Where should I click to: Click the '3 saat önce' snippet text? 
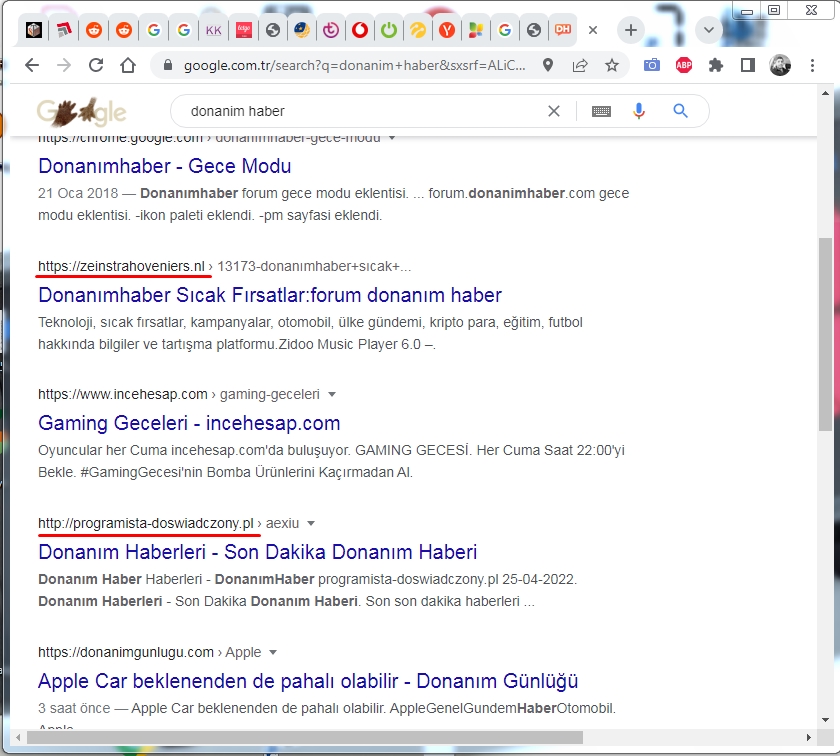74,708
